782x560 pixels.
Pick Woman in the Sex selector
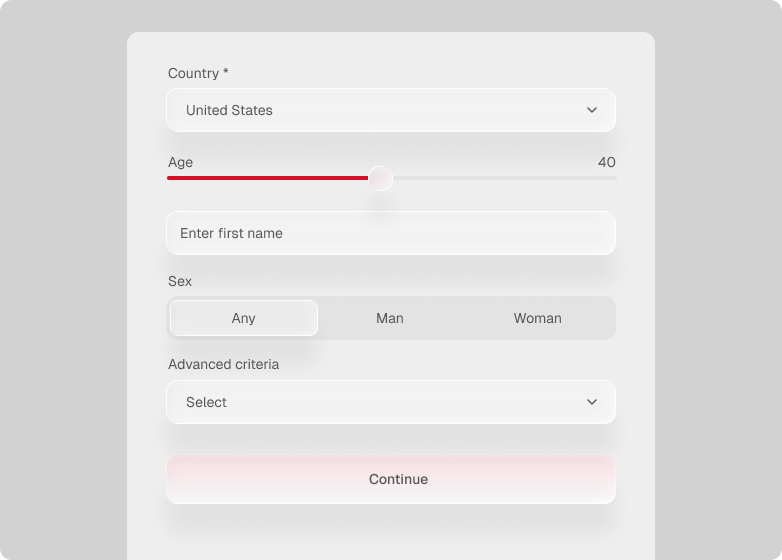(x=538, y=318)
